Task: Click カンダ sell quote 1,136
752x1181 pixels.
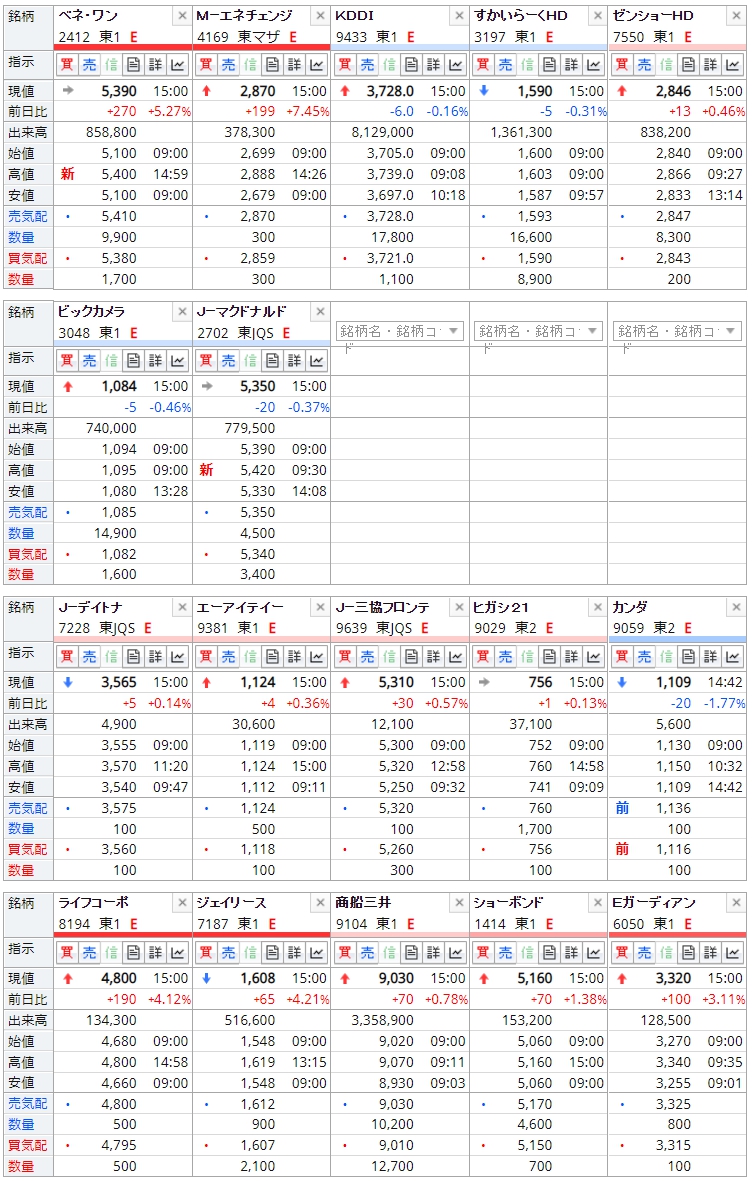Action: 674,808
